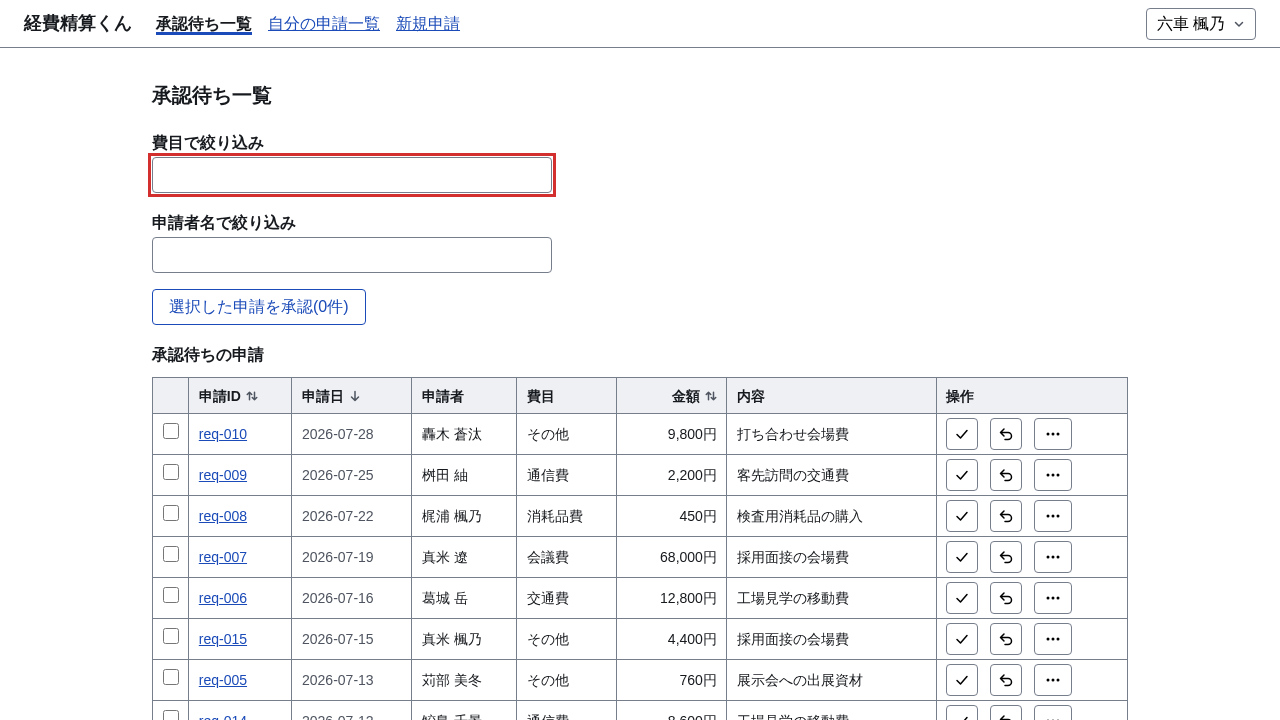Open the 新規申請 tab
This screenshot has width=1280, height=720.
[x=428, y=24]
